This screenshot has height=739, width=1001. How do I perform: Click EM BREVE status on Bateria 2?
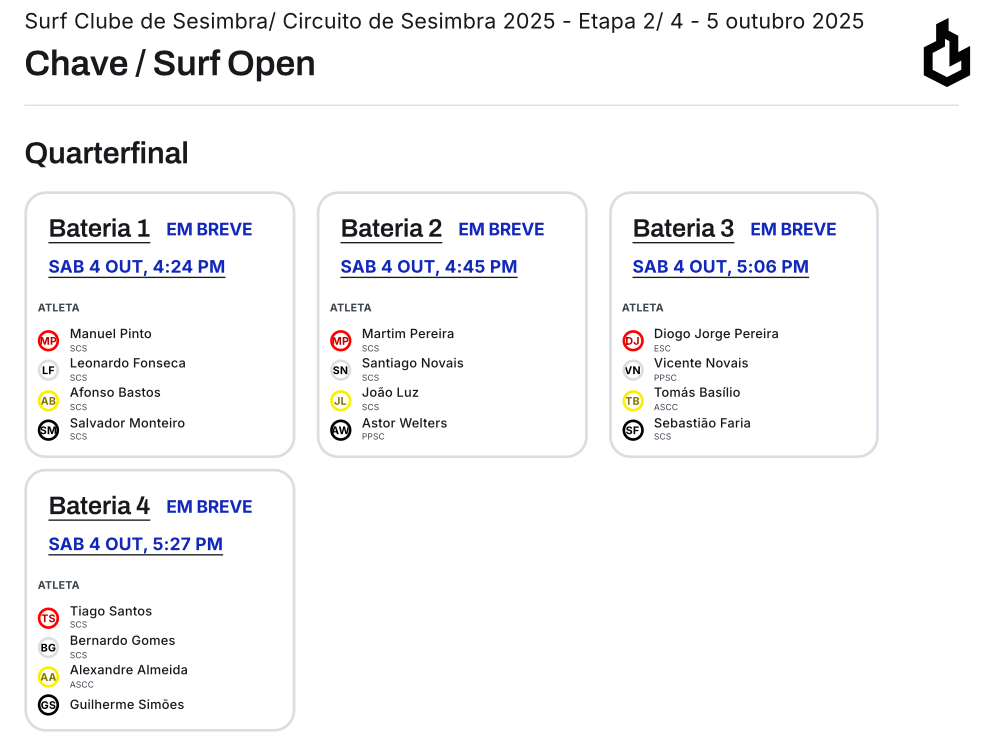[x=501, y=229]
